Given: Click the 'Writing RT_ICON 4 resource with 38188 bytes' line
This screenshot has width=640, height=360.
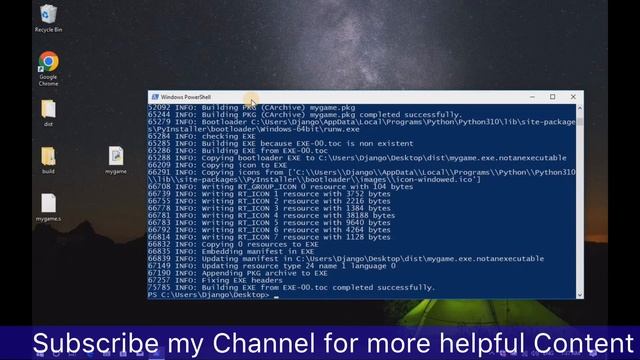Looking at the screenshot, I should point(271,216).
